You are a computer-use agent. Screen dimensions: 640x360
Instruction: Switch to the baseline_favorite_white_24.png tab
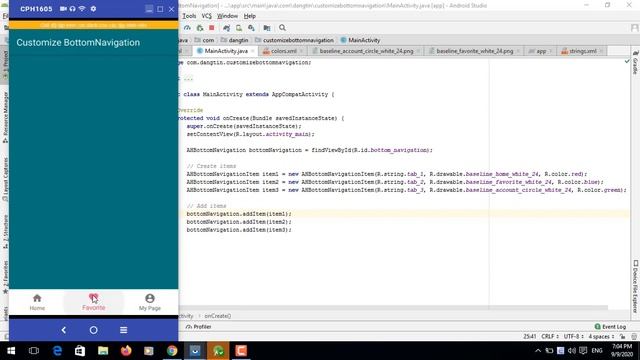[474, 51]
